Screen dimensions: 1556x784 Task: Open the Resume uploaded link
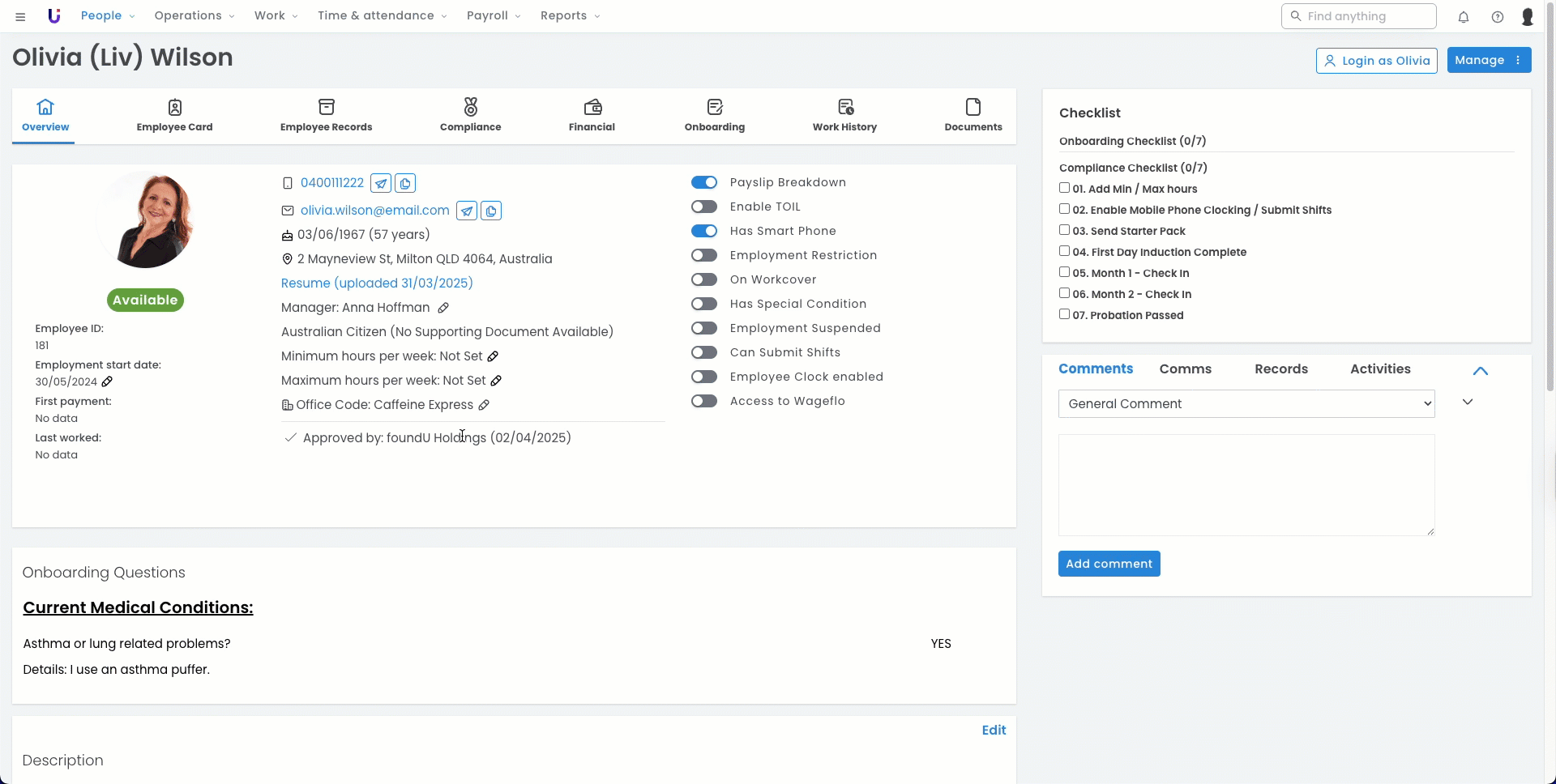[377, 283]
